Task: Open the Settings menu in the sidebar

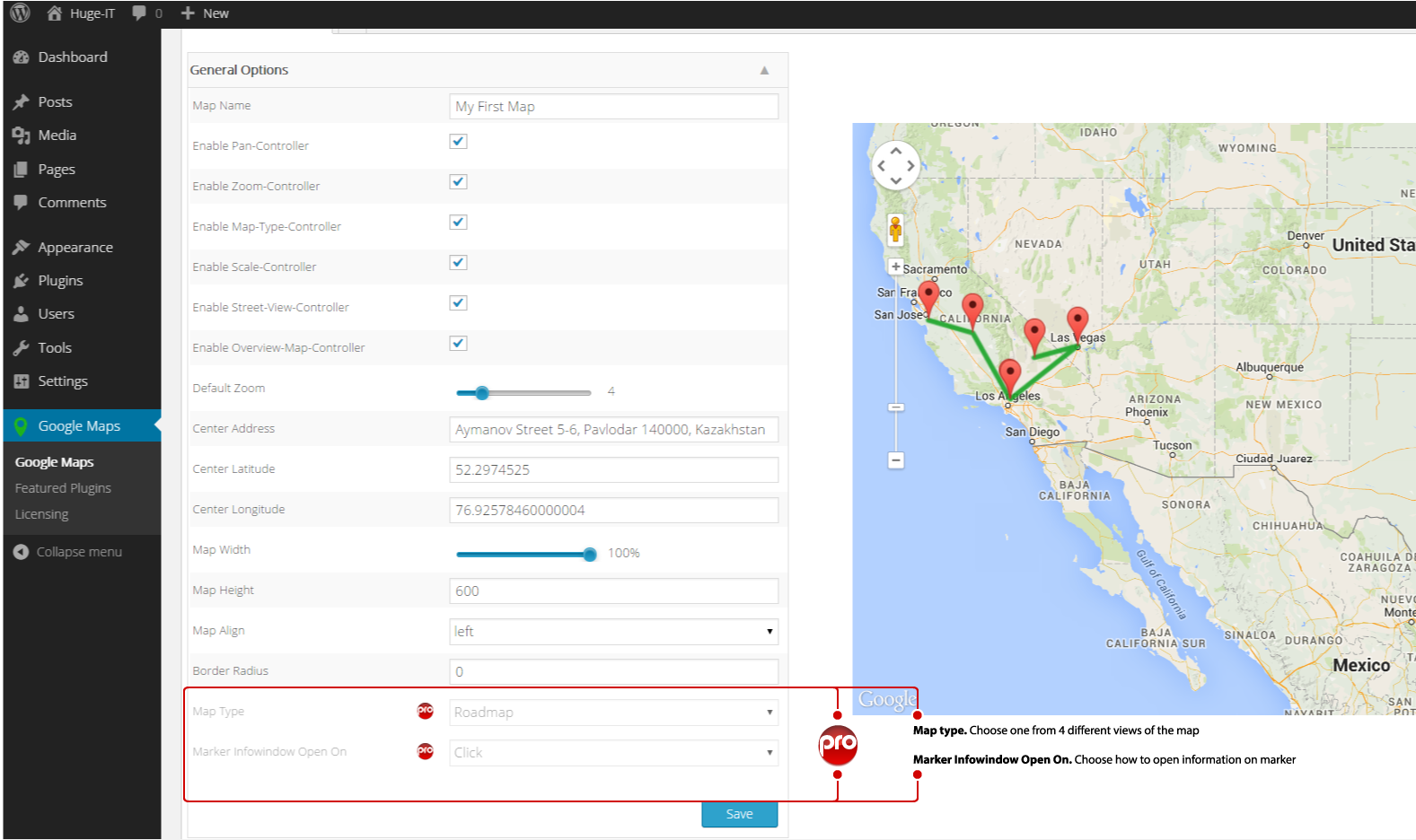Action: pyautogui.click(x=63, y=381)
